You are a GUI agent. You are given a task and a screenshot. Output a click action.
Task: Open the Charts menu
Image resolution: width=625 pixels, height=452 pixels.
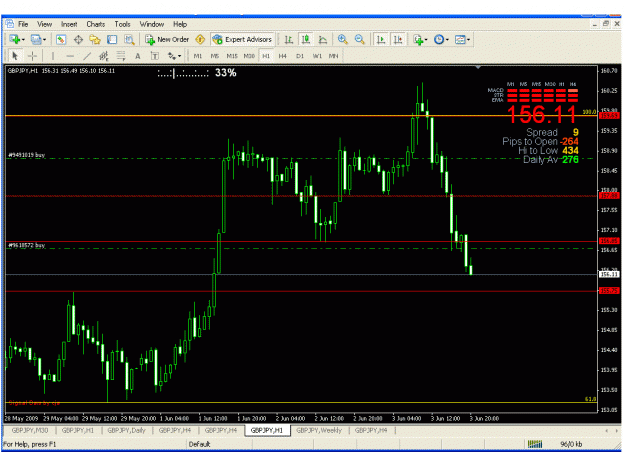tap(96, 24)
